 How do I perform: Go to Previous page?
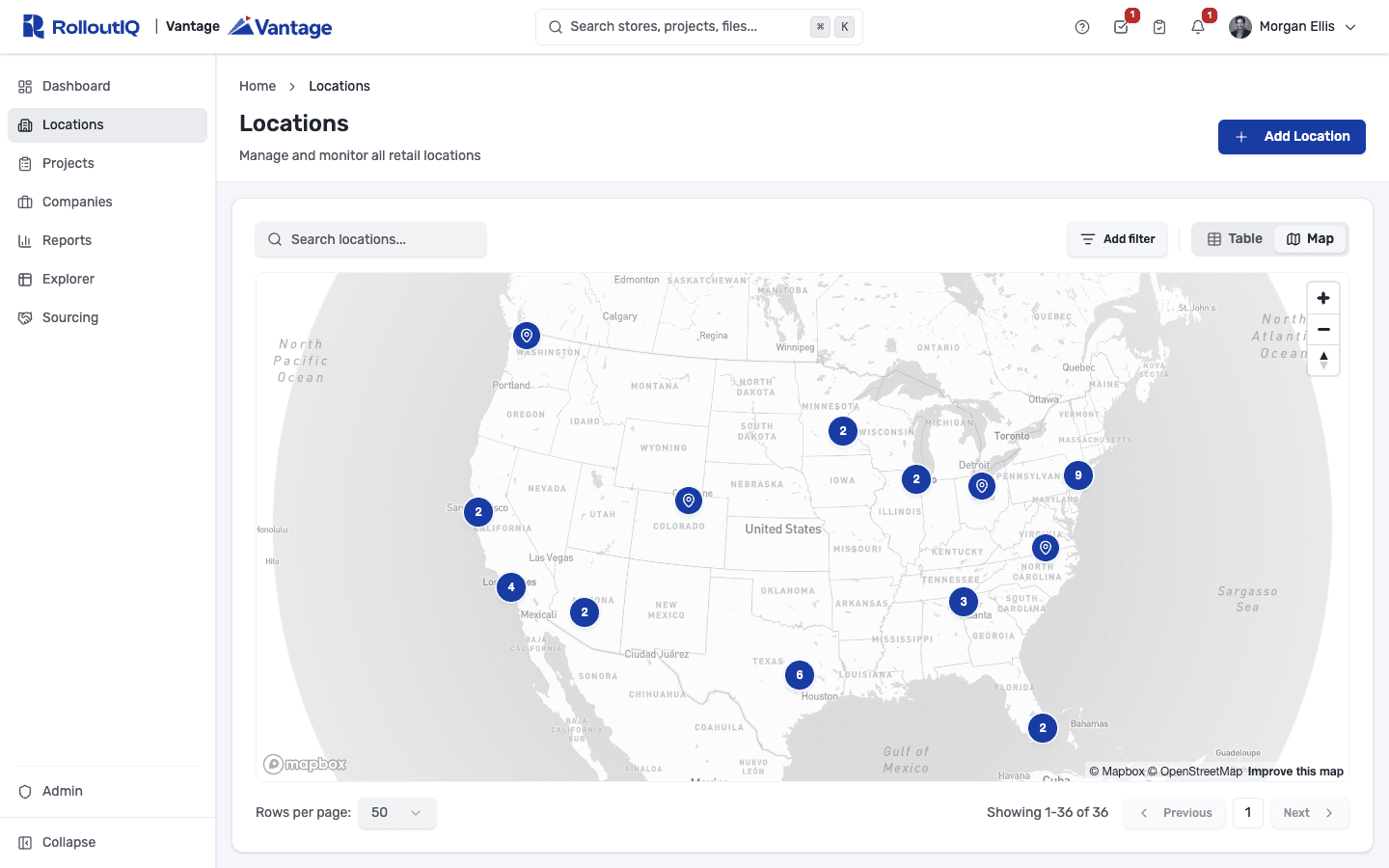pyautogui.click(x=1175, y=813)
